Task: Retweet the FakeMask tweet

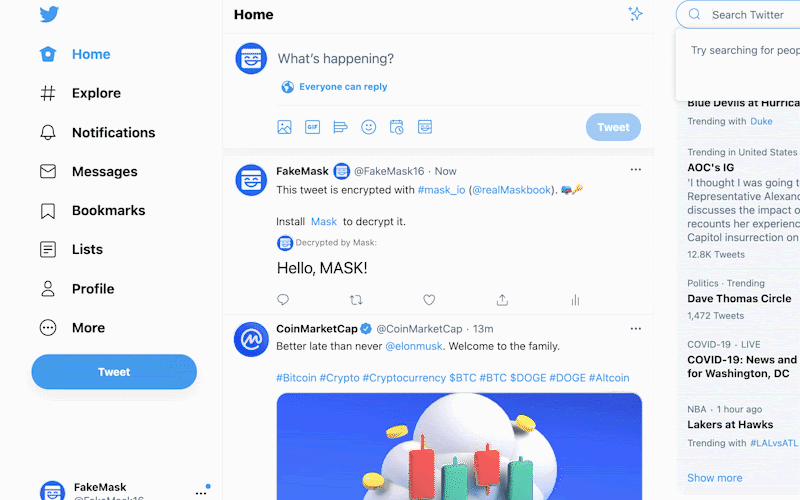Action: pyautogui.click(x=356, y=299)
